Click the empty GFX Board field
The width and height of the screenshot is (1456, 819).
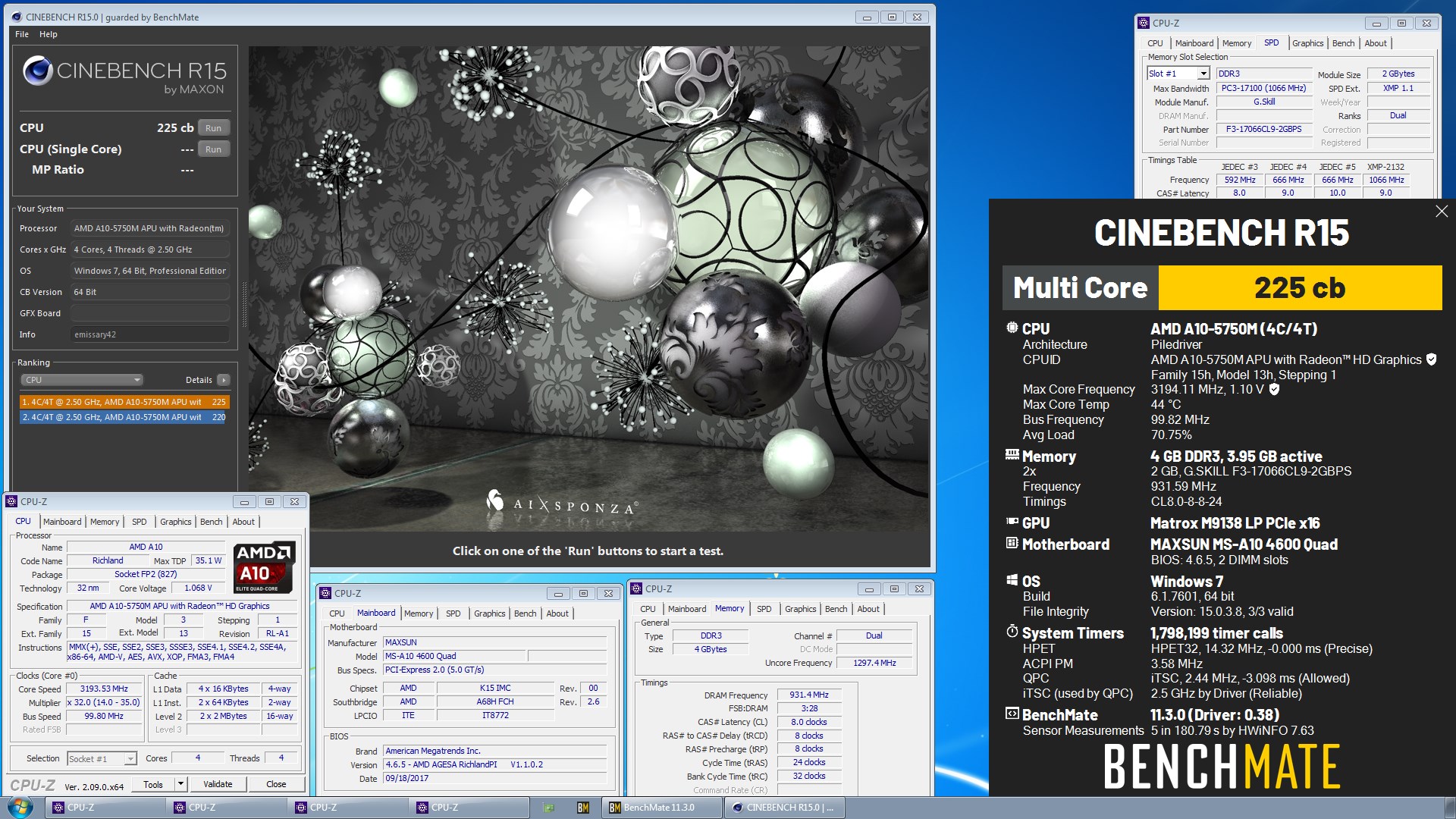coord(150,313)
